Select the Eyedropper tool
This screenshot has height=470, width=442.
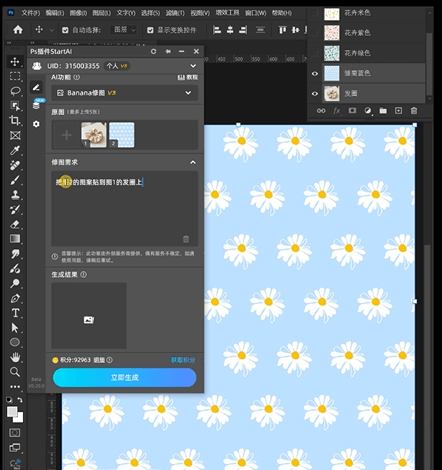point(15,150)
